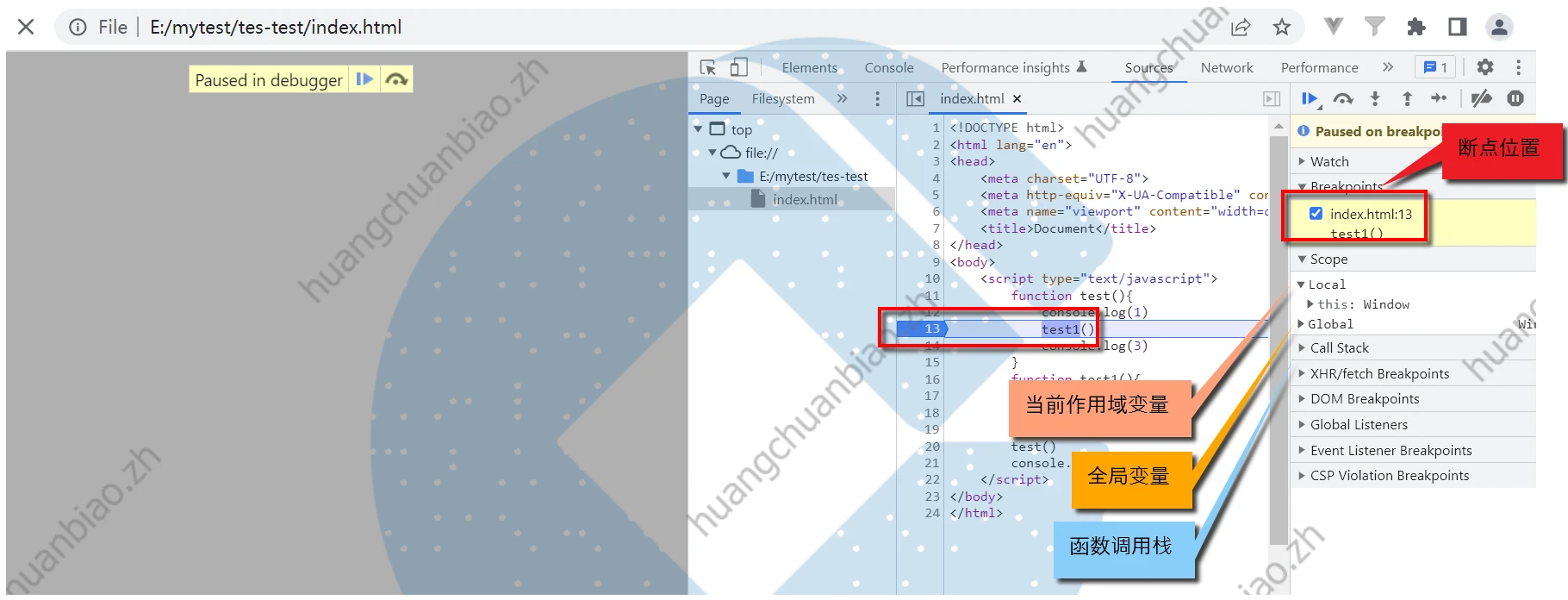
Task: Click line number 20 in the gutter
Action: coord(932,447)
